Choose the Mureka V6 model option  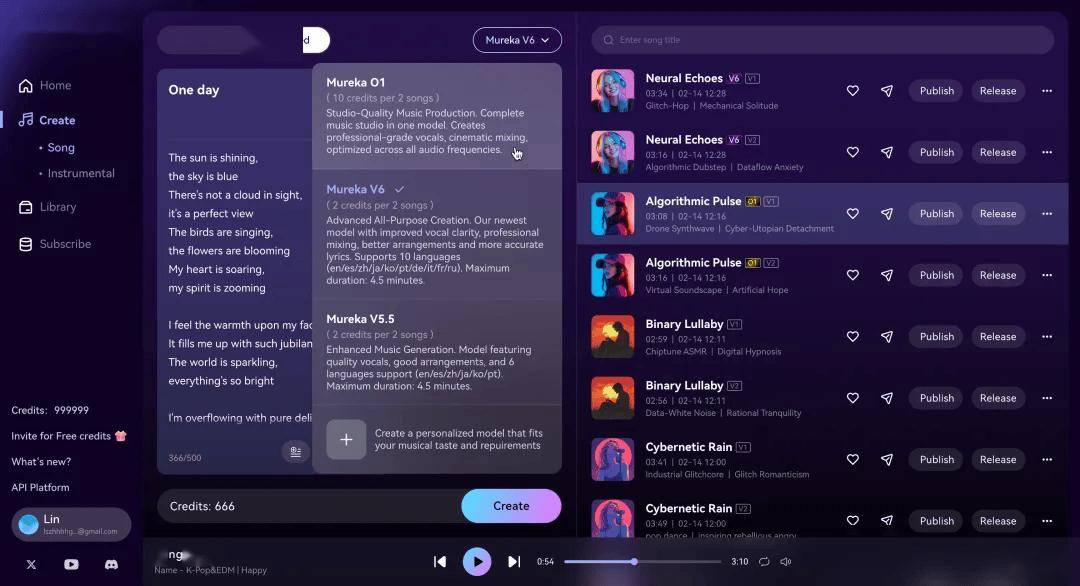[437, 234]
